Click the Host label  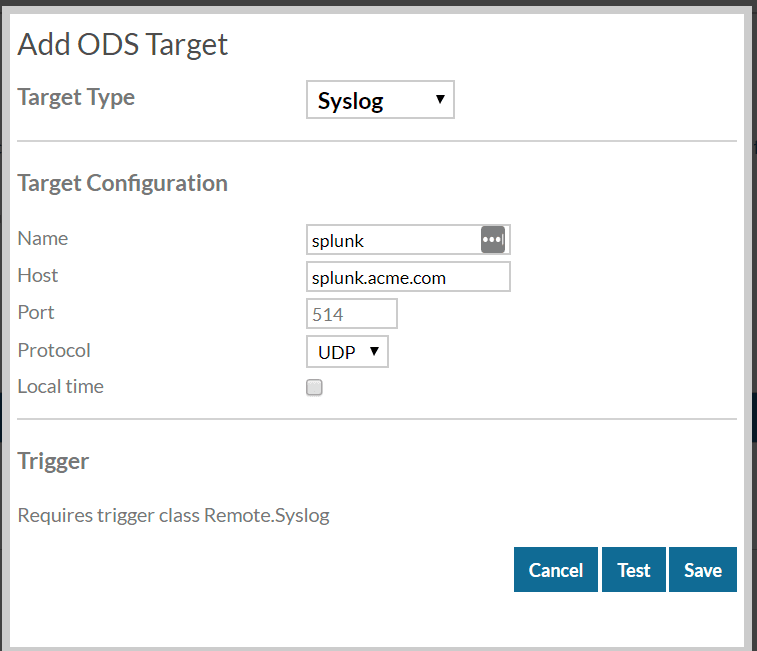pos(38,275)
